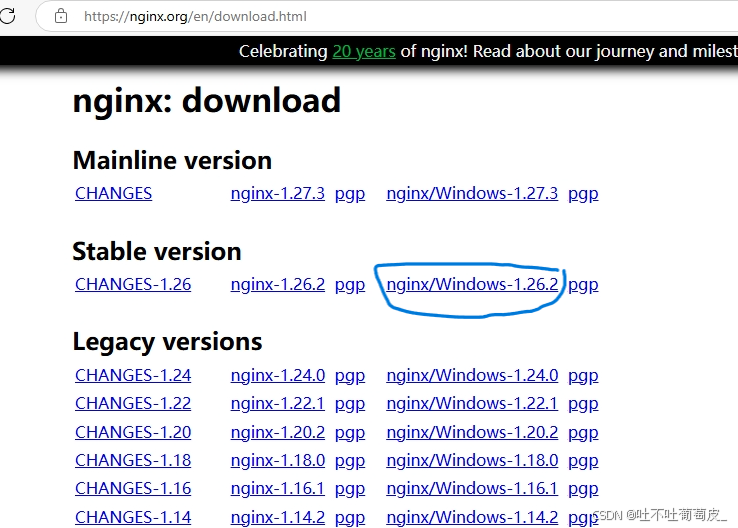Open pgp signature beside nginx/Windows-1.27.3

click(583, 194)
